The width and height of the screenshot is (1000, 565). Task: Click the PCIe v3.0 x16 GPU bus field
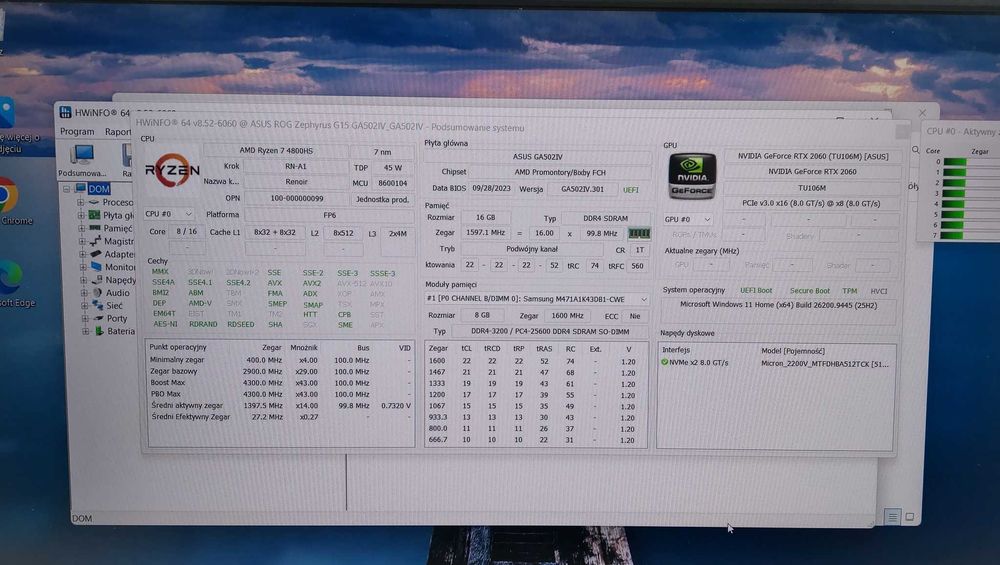click(x=811, y=203)
